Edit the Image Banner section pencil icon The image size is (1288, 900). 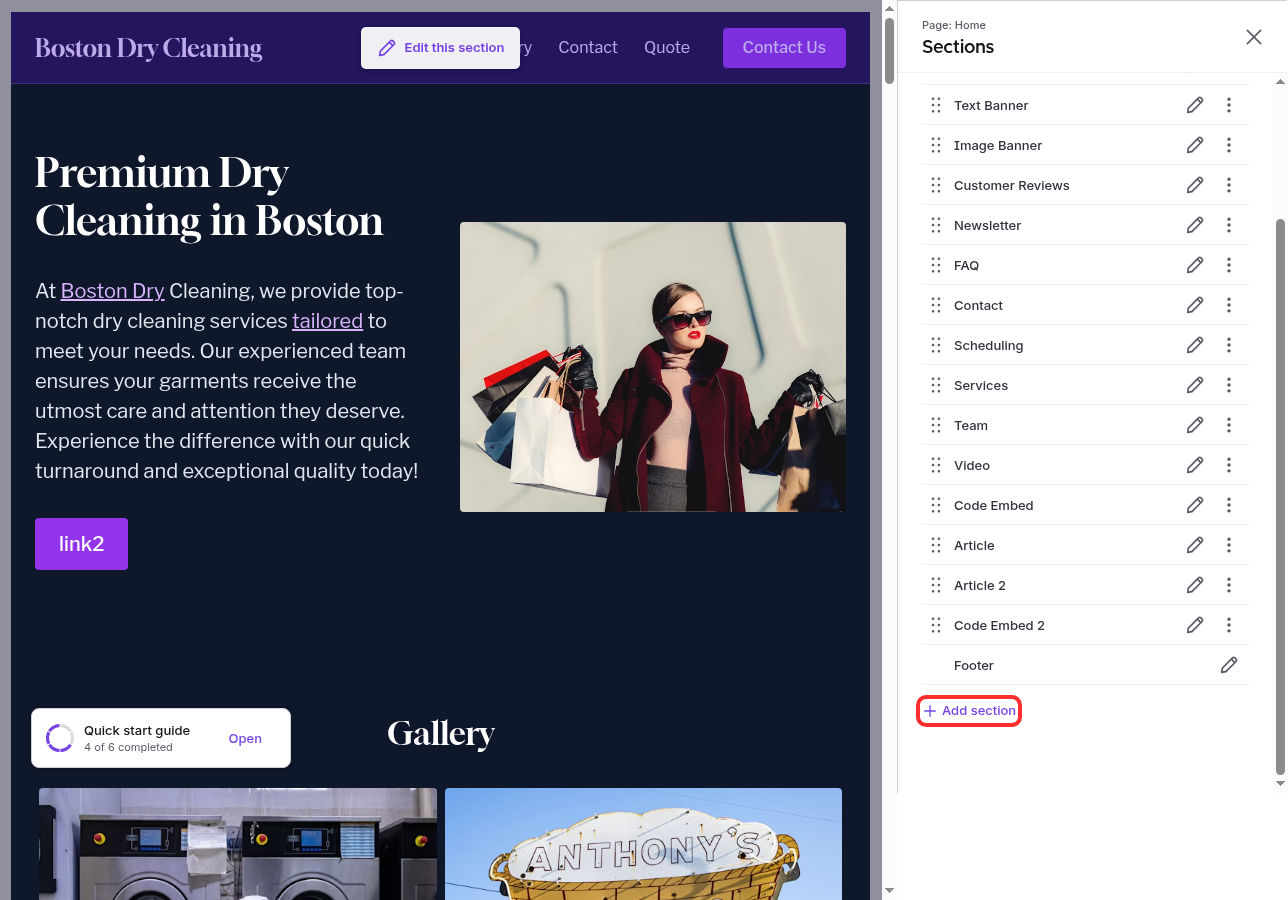point(1195,145)
